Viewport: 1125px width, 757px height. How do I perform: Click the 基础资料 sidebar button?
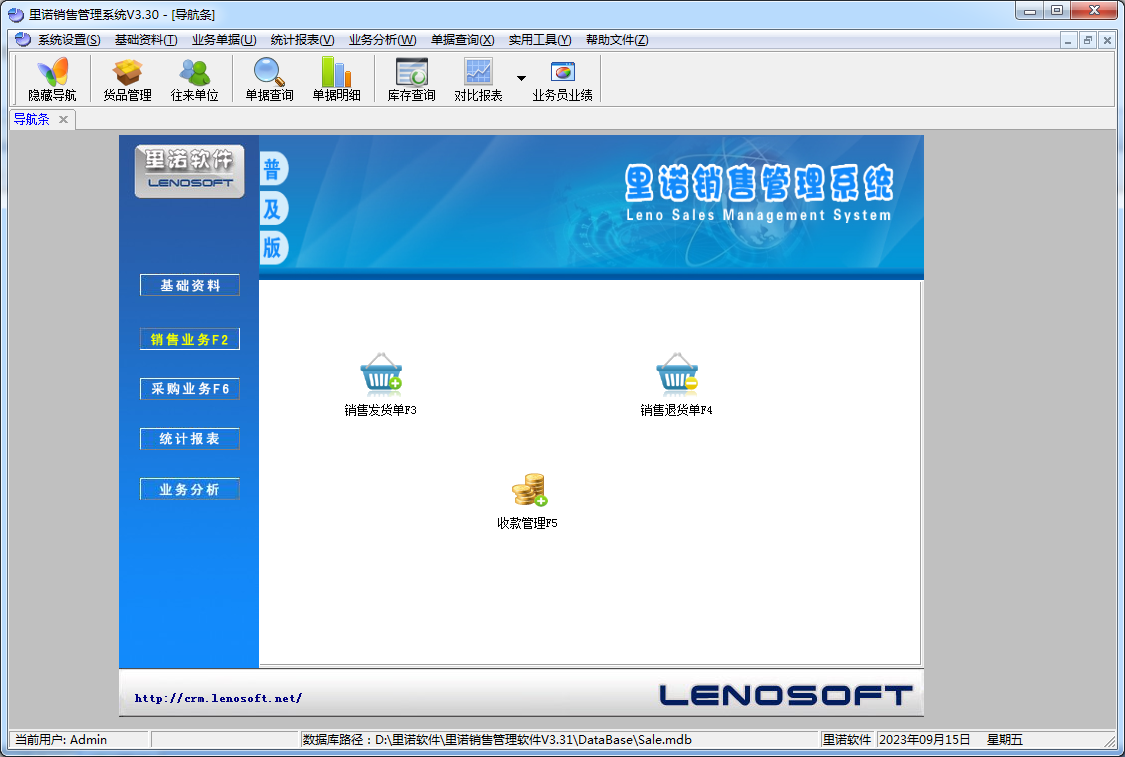pos(189,285)
